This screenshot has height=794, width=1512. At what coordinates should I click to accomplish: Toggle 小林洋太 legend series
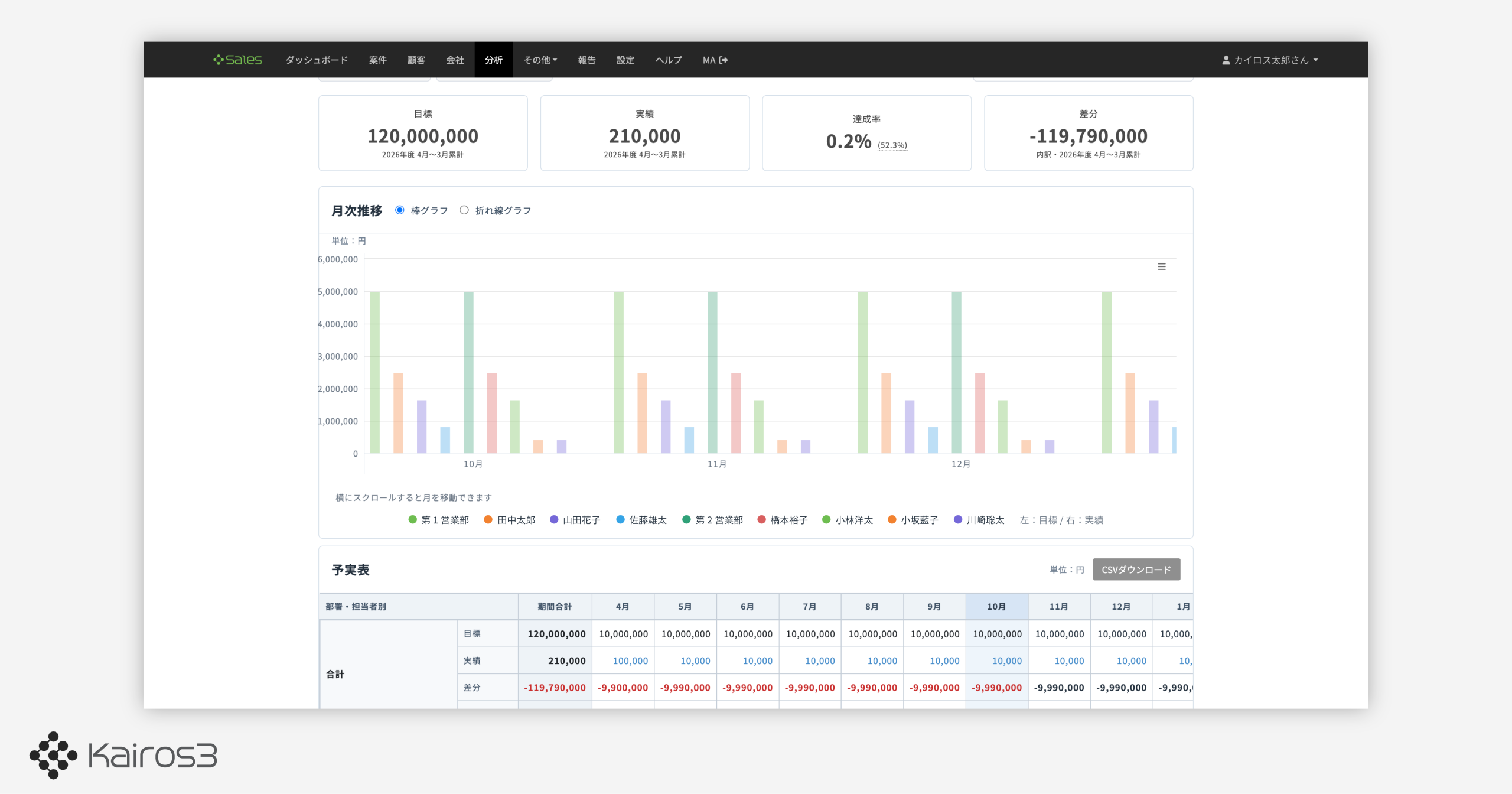pos(848,520)
